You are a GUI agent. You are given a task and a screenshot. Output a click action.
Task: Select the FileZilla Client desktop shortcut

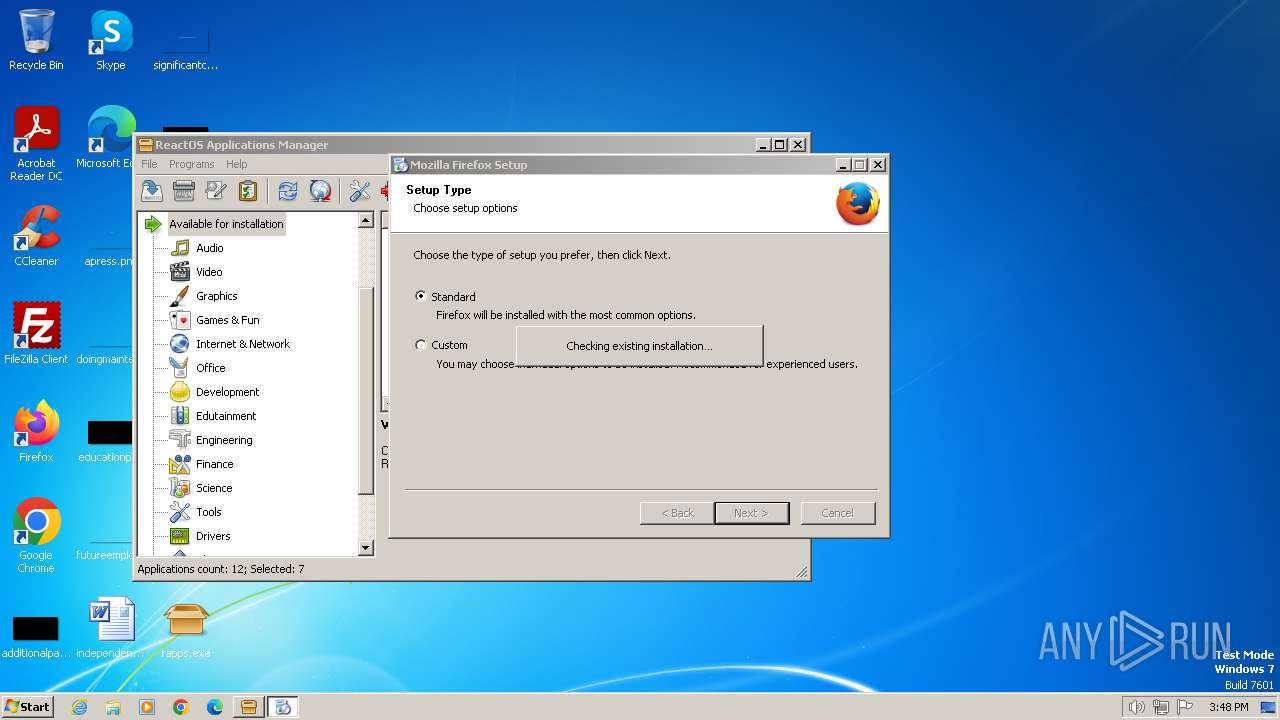pyautogui.click(x=36, y=334)
